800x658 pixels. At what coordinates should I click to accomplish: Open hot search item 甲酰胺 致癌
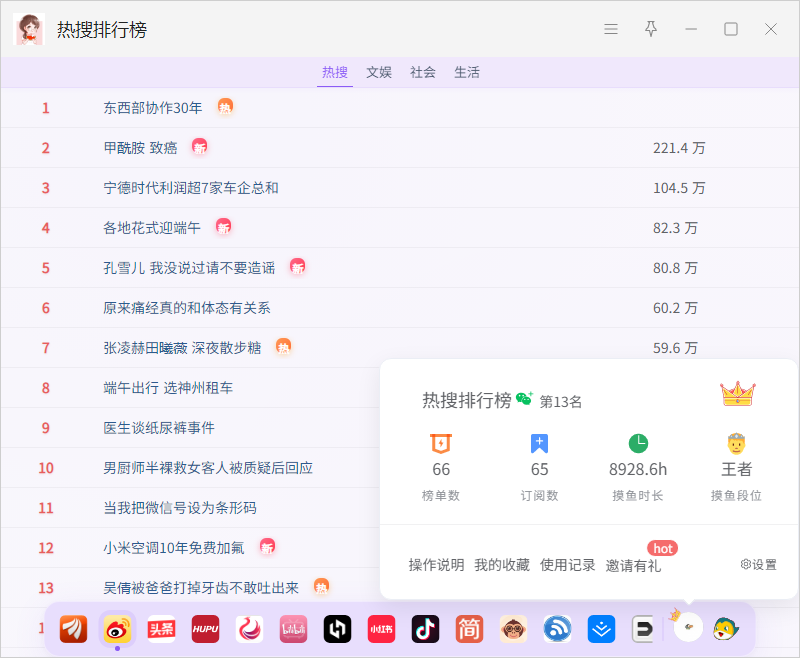click(x=140, y=148)
